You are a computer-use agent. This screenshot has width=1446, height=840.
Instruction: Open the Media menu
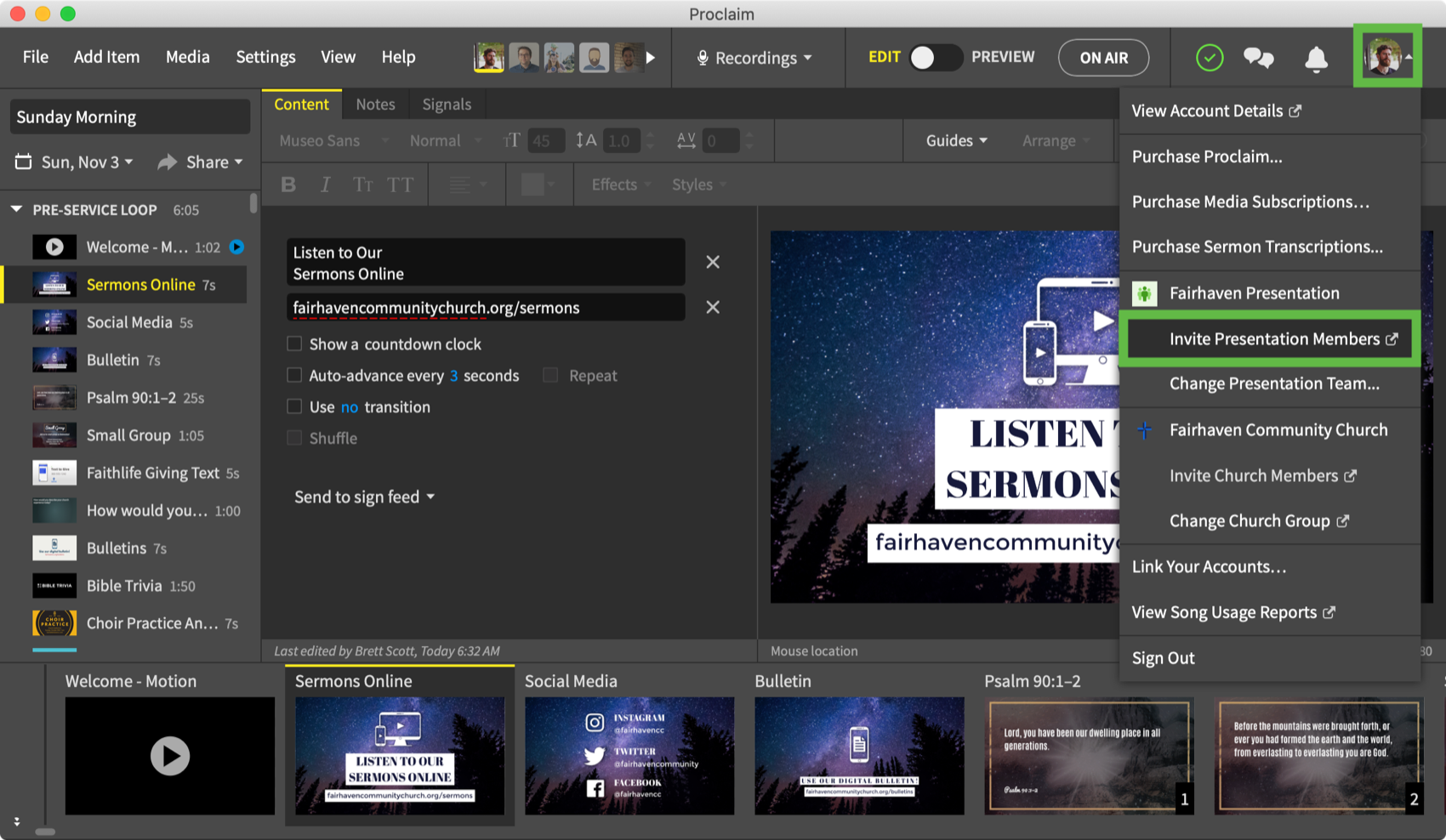(187, 57)
